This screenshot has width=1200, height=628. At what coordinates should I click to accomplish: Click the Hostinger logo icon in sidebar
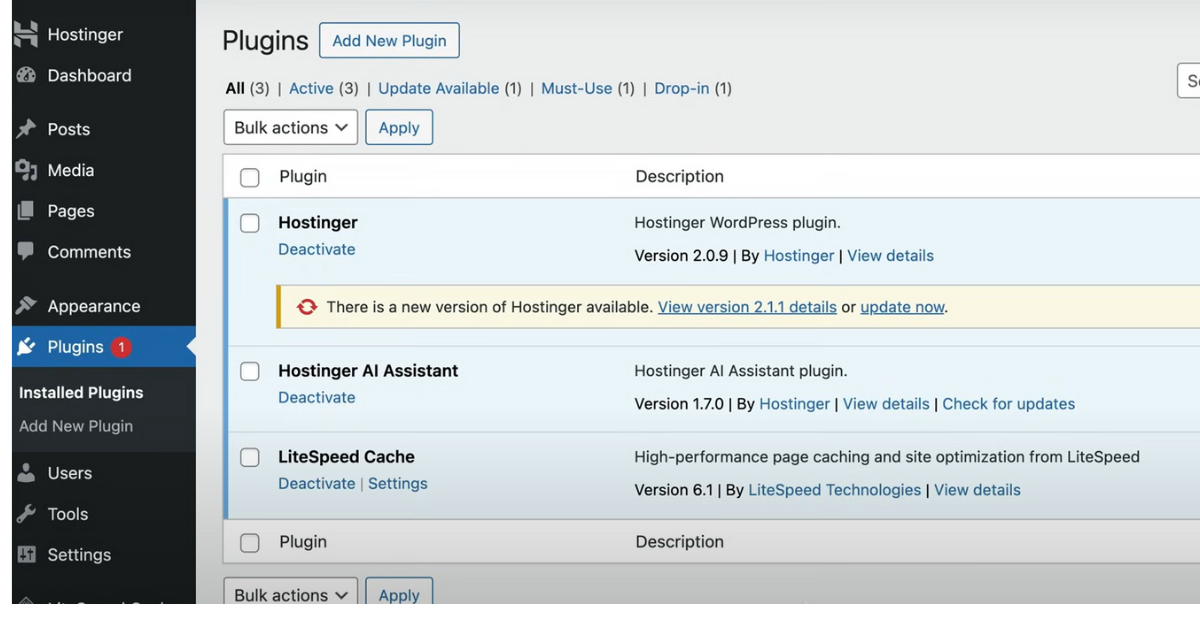(x=26, y=34)
